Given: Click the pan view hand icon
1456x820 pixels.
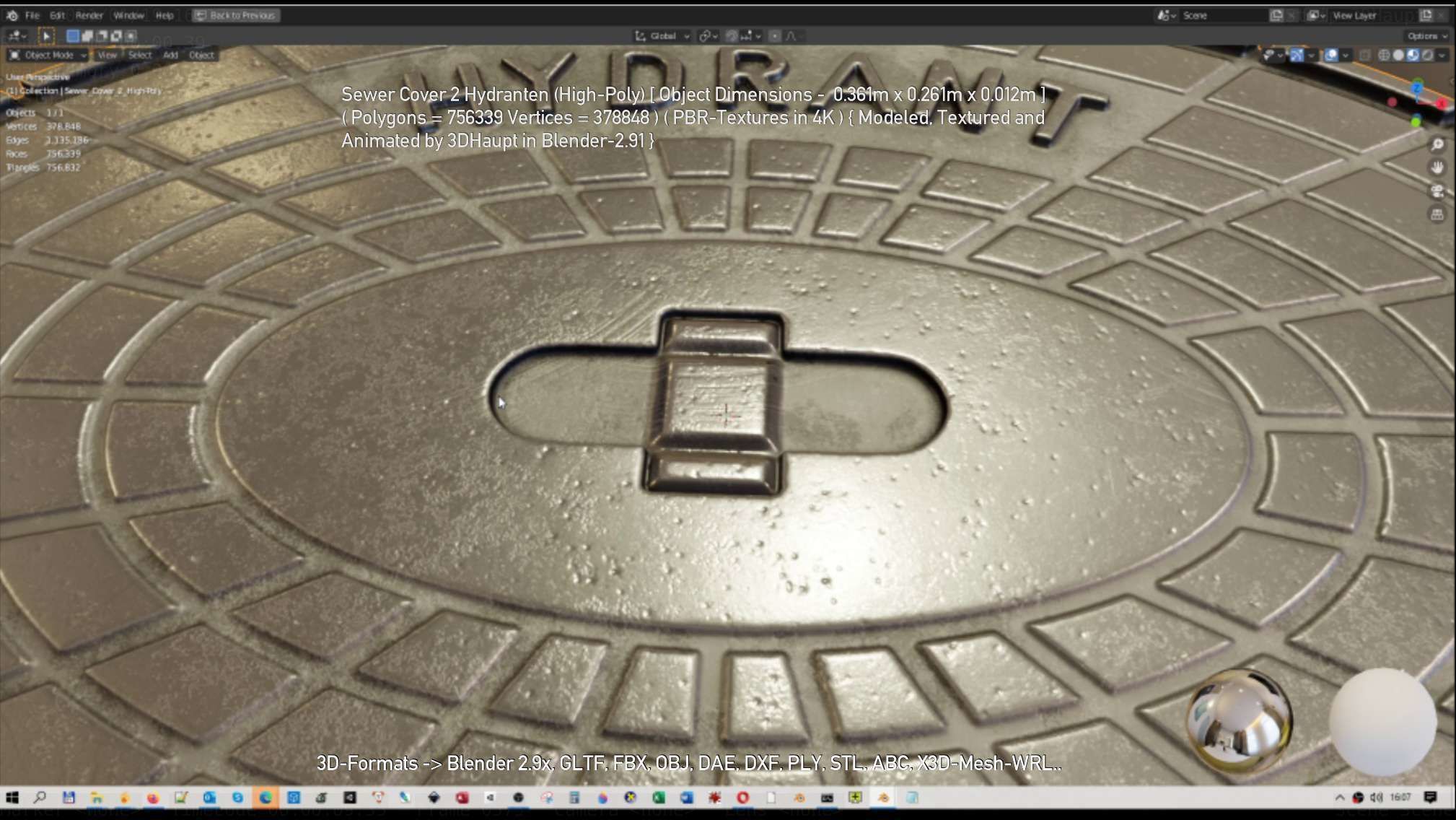Looking at the screenshot, I should click(x=1437, y=167).
